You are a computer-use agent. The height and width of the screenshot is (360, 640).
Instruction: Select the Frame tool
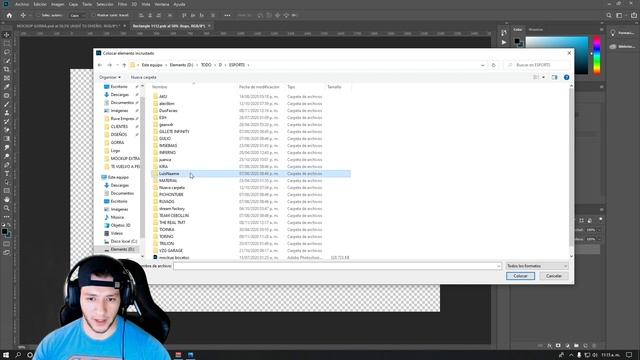[7, 78]
